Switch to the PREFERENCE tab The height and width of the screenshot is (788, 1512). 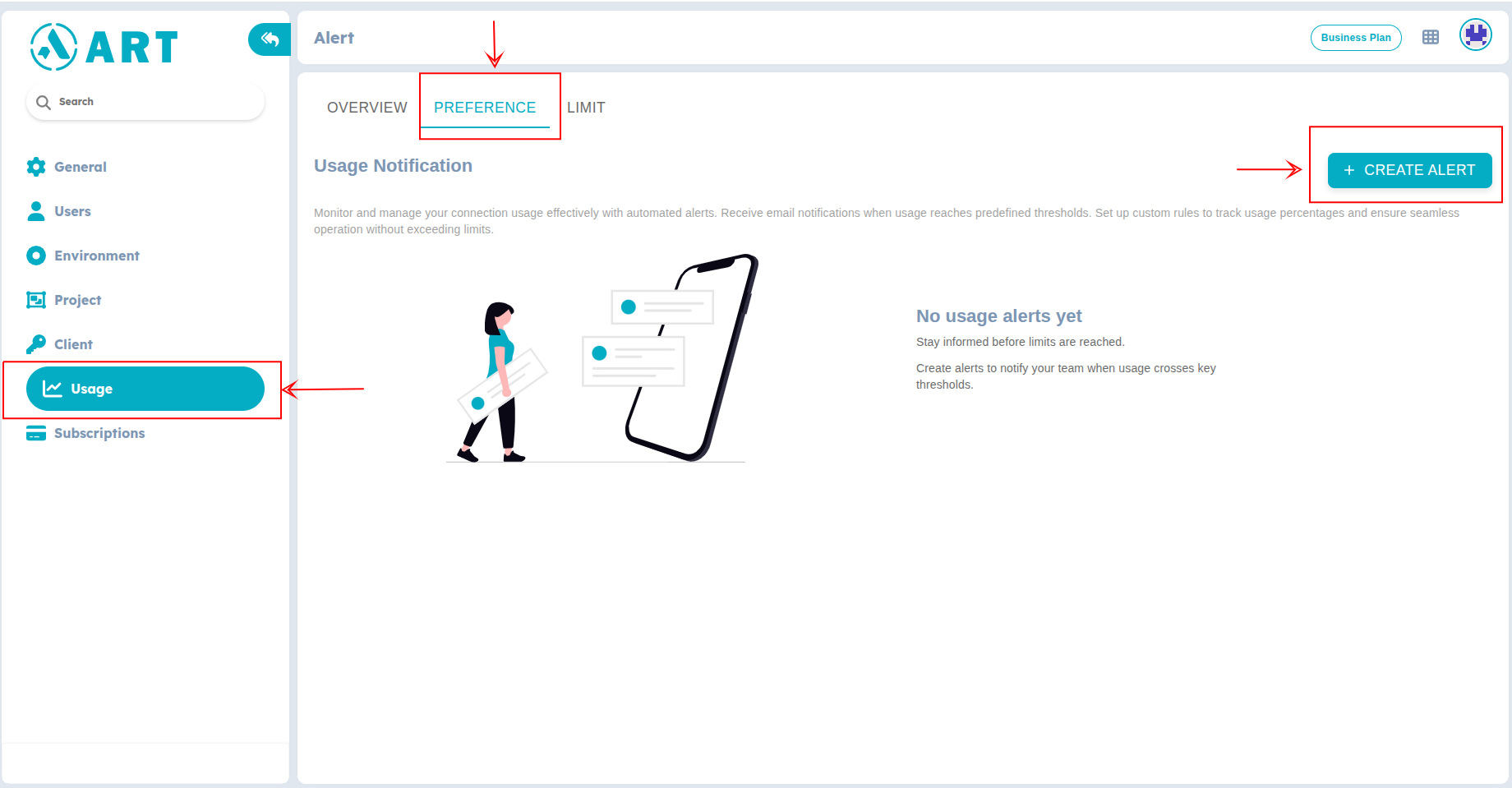click(x=485, y=108)
